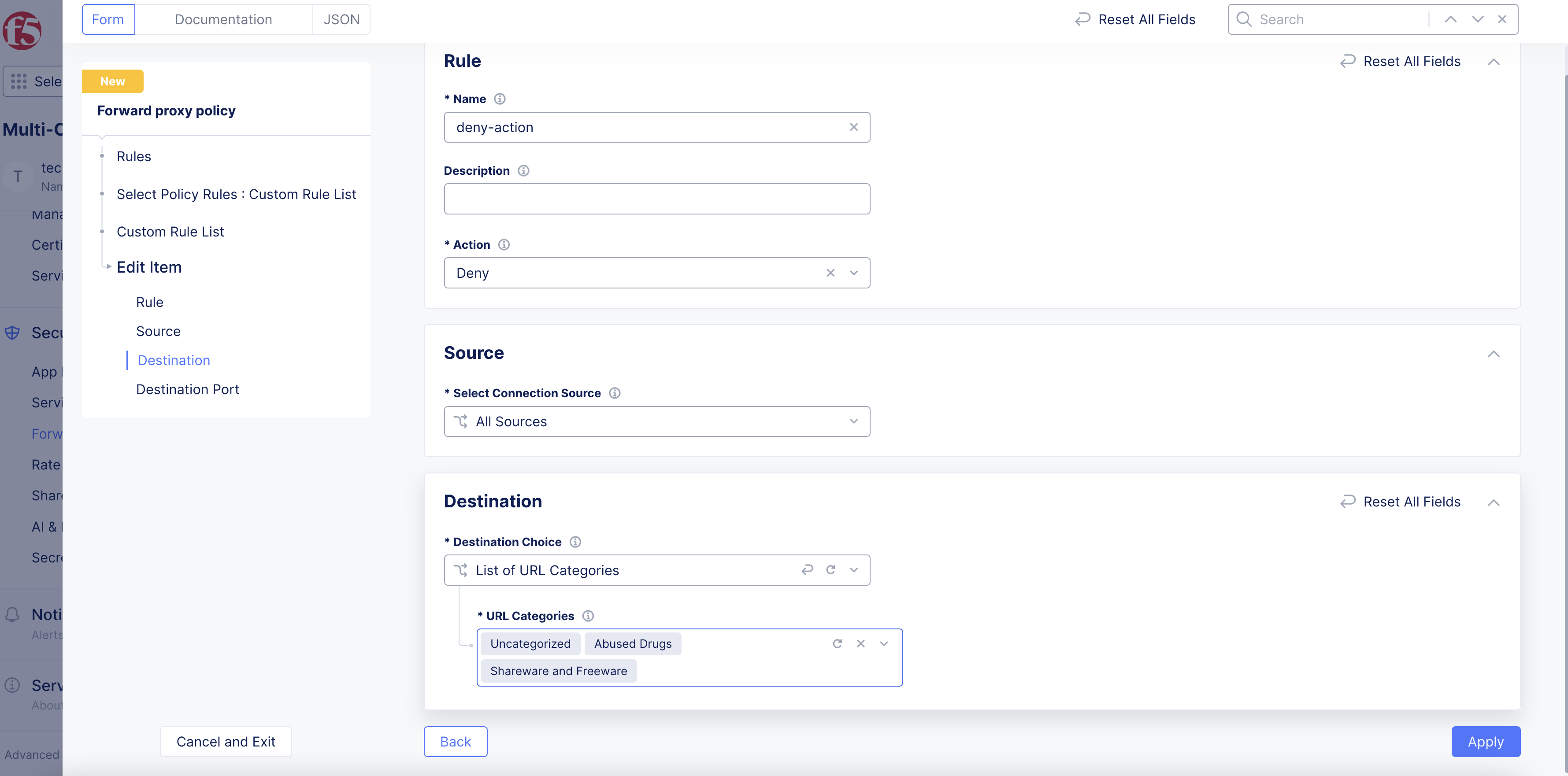Viewport: 1568px width, 776px height.
Task: Click the F5 logo
Action: [22, 30]
